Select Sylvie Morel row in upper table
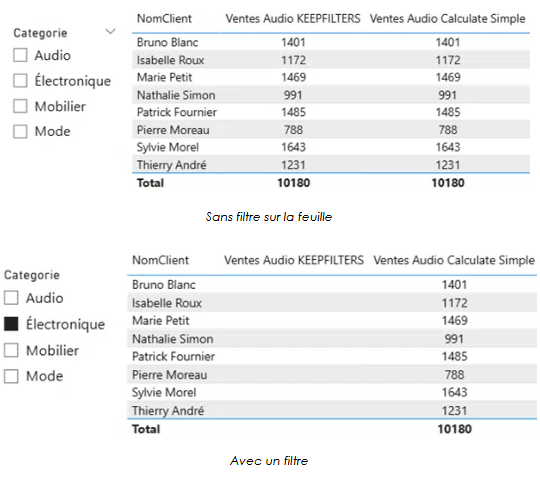540x480 pixels. click(x=331, y=147)
